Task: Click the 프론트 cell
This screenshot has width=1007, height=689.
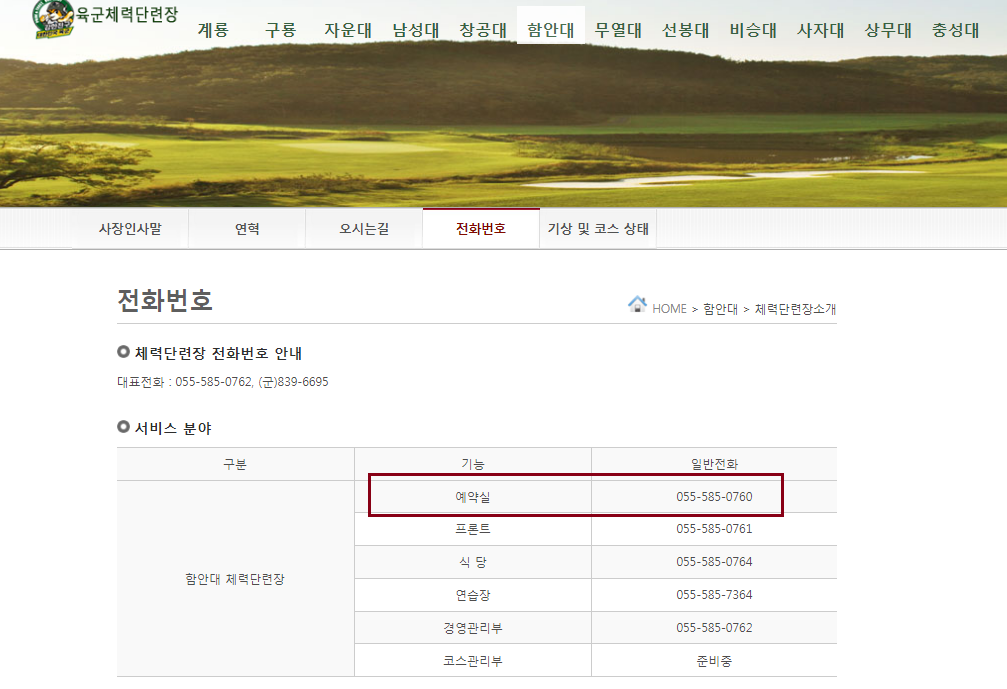Action: [x=473, y=529]
